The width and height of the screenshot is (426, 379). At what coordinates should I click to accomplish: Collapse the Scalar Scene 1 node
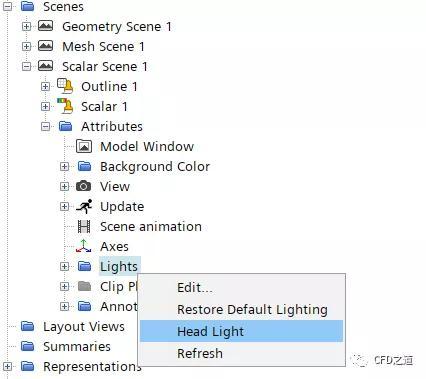[26, 66]
